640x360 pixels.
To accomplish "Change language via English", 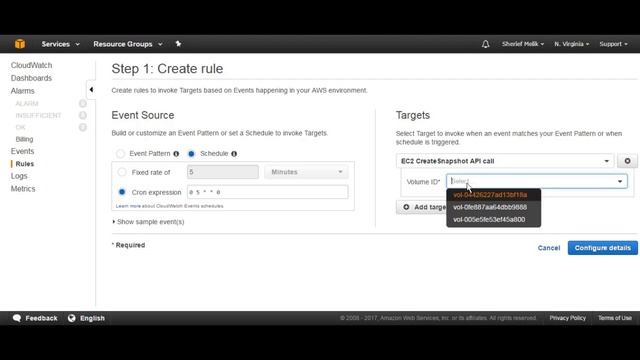I will coord(86,318).
